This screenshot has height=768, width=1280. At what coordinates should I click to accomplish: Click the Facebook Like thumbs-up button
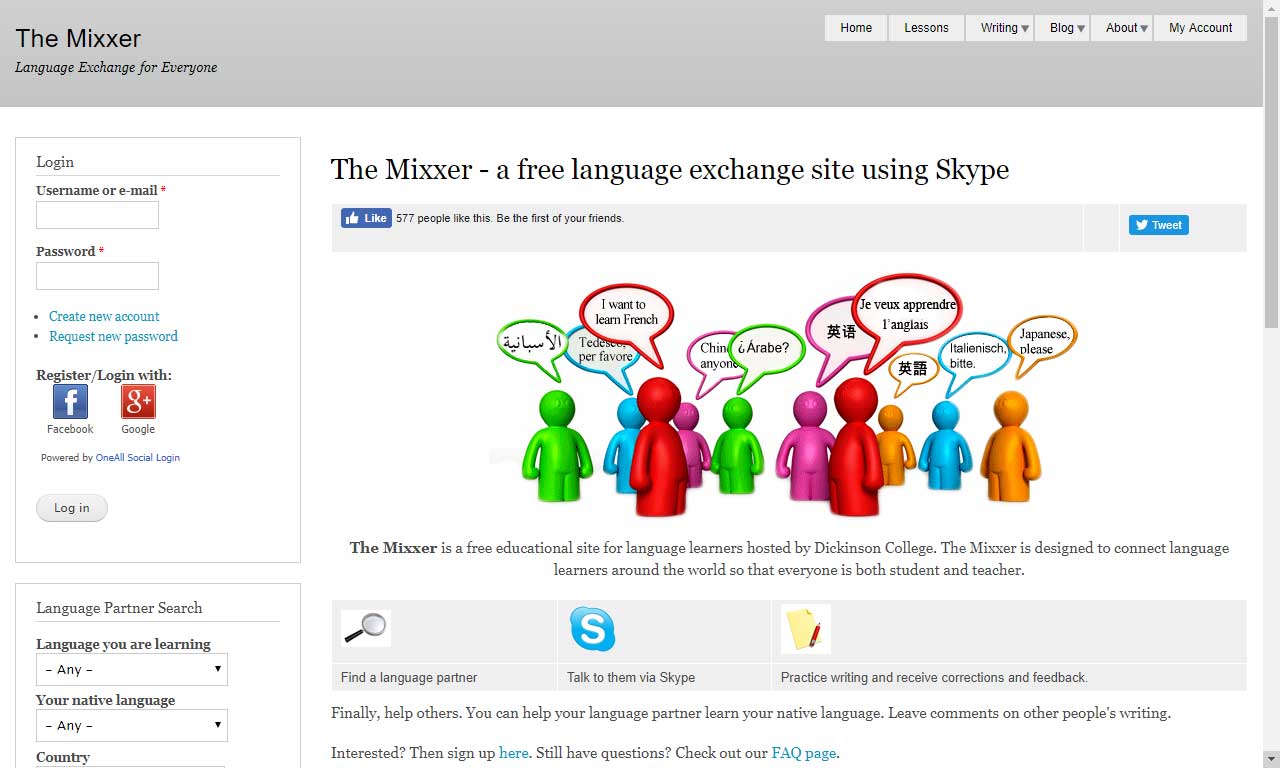point(366,218)
